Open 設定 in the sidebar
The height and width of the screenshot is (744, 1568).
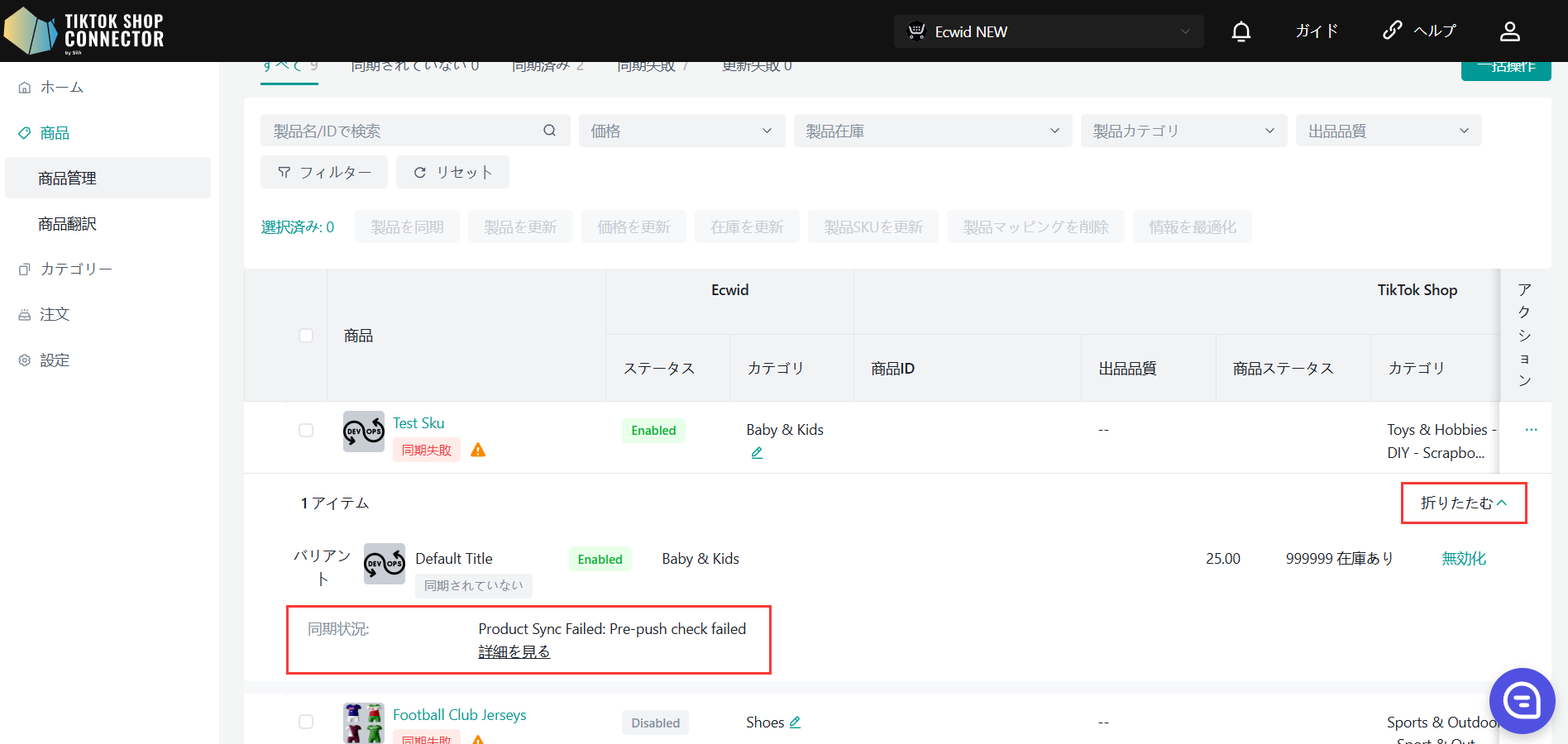click(55, 360)
